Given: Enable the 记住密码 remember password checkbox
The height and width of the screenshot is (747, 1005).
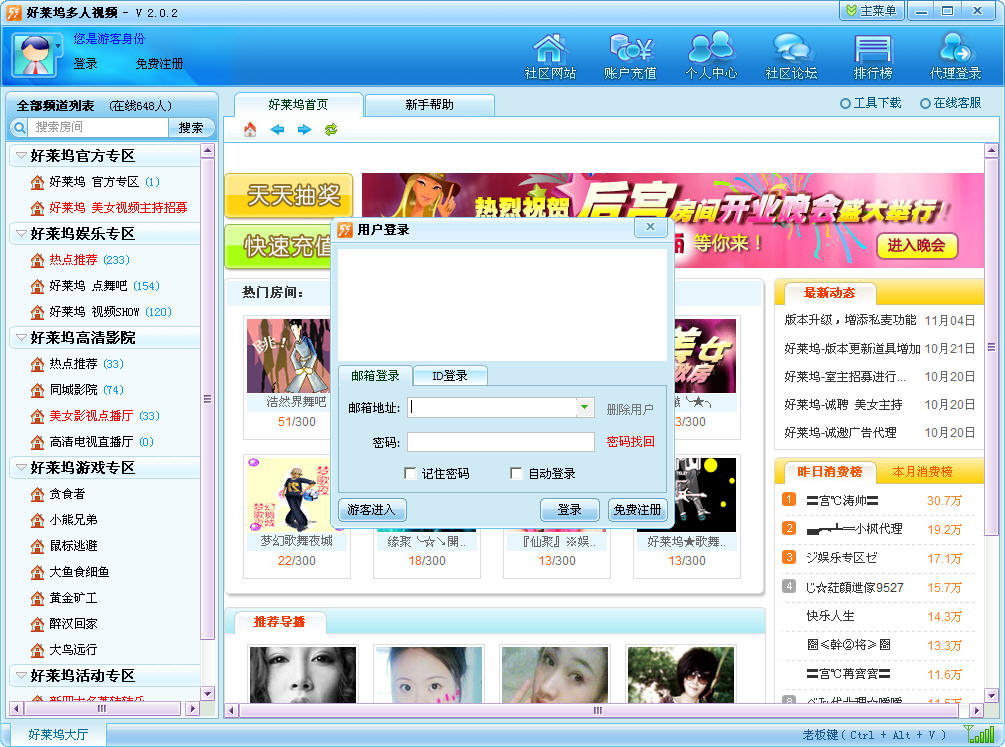Looking at the screenshot, I should [x=408, y=472].
